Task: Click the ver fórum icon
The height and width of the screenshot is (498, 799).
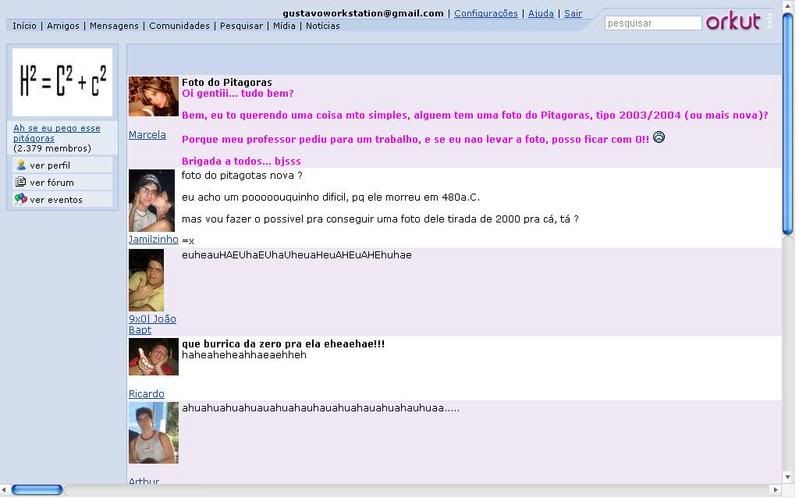Action: coord(22,182)
